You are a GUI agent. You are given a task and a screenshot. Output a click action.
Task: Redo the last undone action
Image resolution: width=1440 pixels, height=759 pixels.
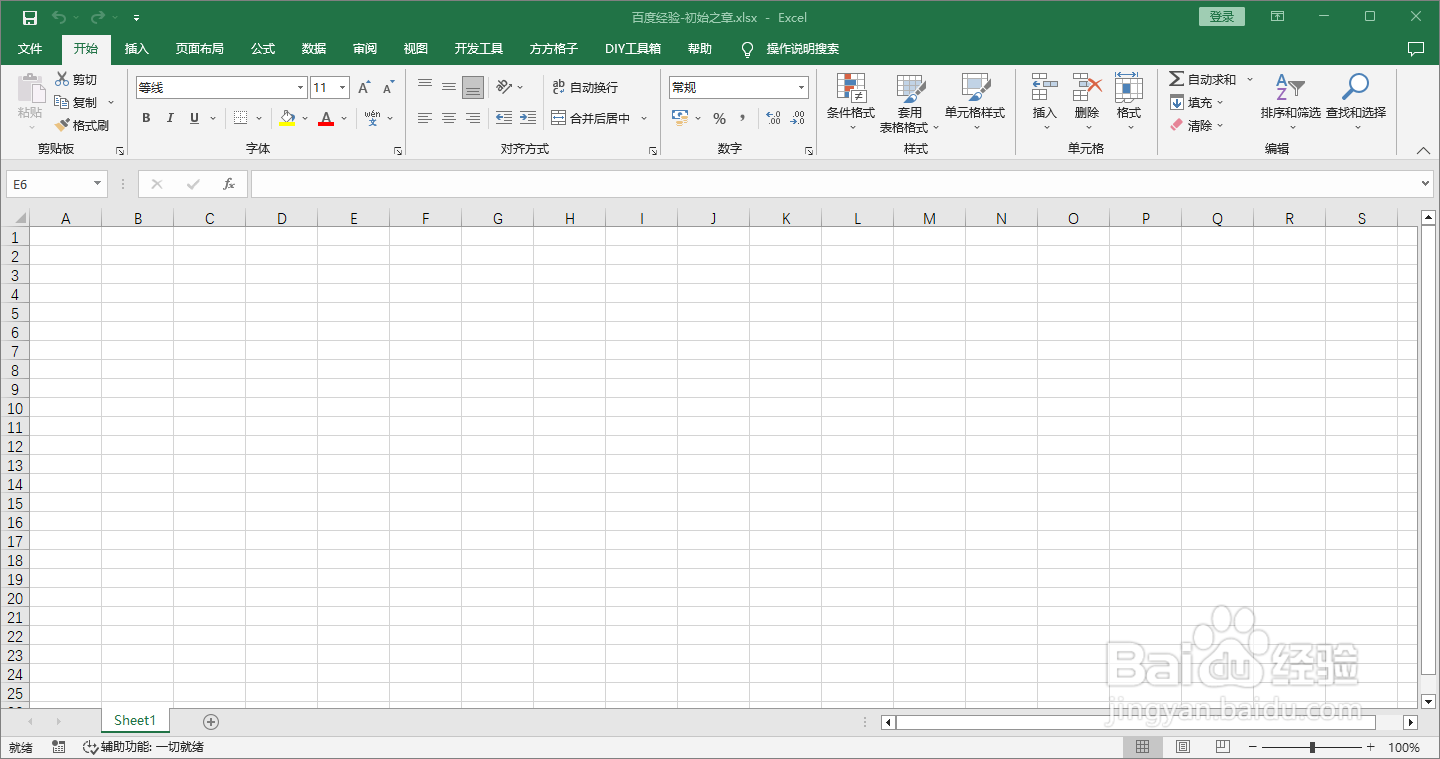pos(97,17)
